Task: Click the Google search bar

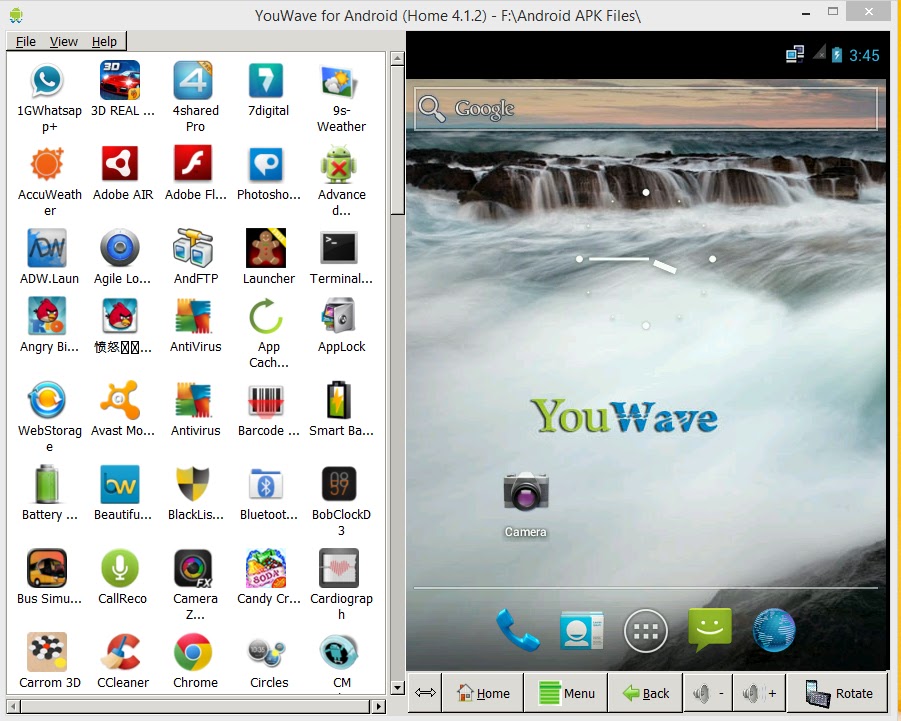Action: point(646,109)
